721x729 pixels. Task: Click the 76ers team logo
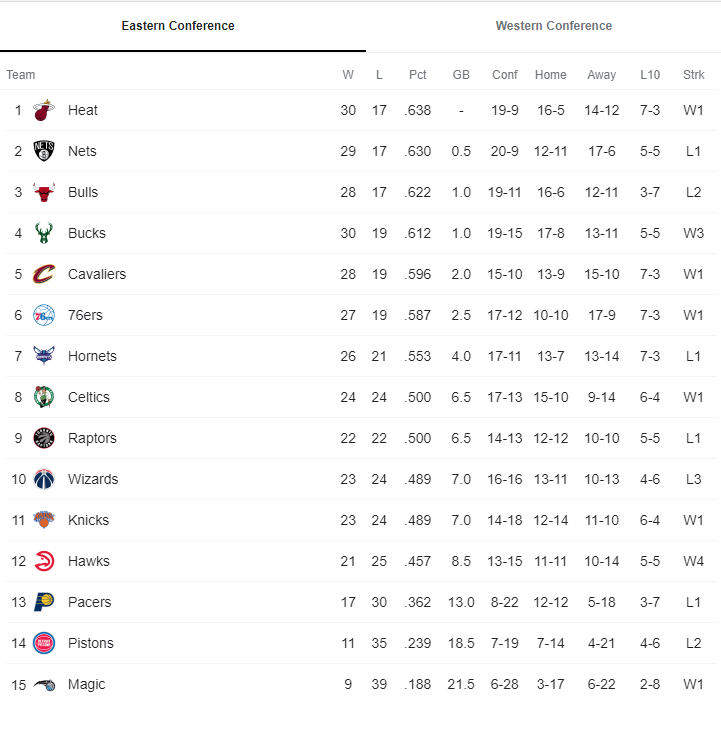click(44, 315)
